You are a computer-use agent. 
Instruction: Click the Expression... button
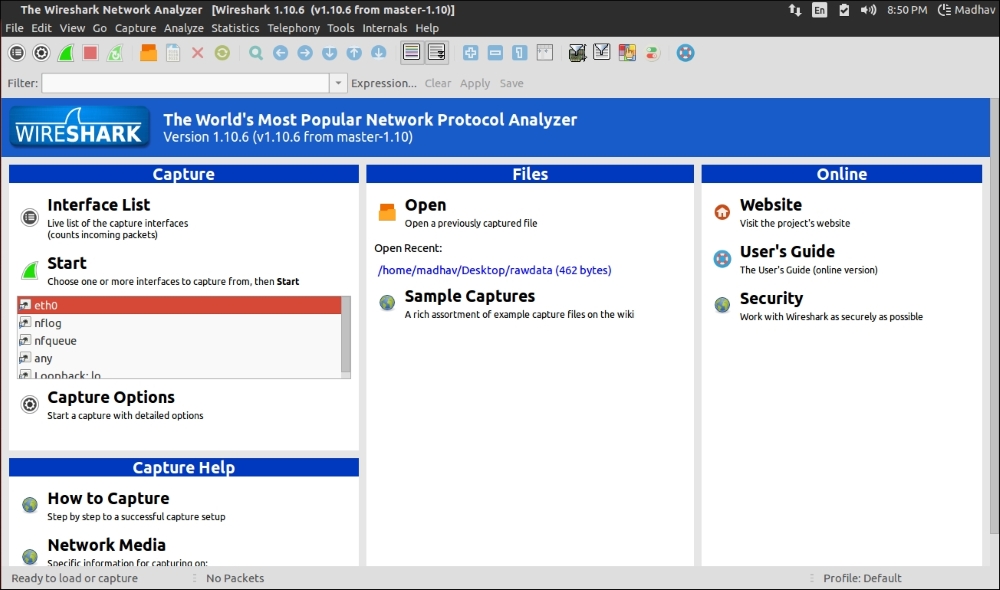(x=383, y=83)
